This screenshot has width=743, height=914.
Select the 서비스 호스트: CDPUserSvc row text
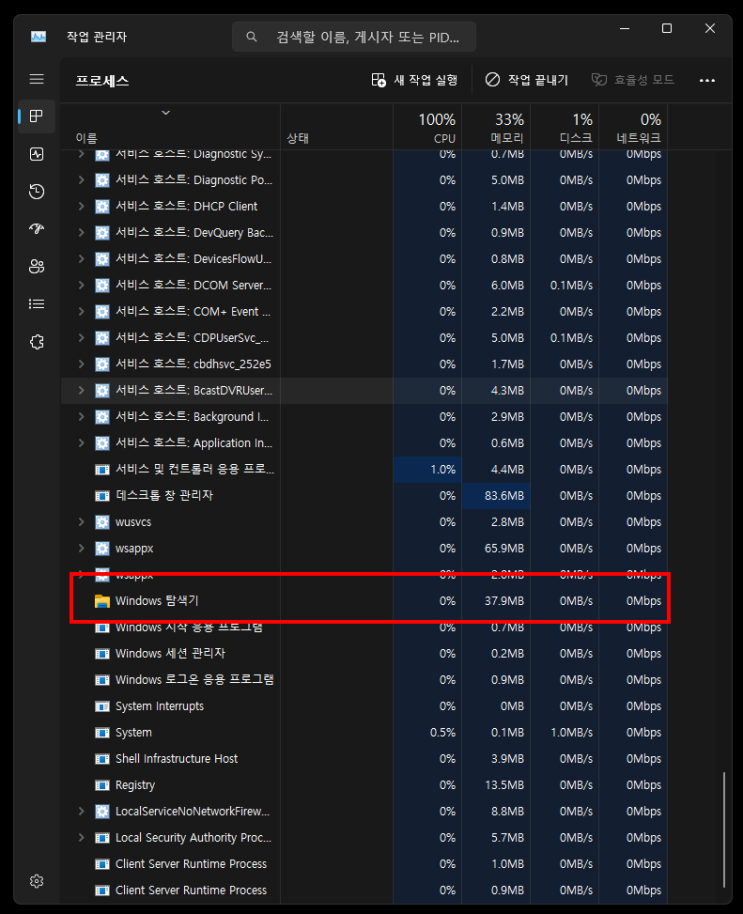pyautogui.click(x=192, y=338)
